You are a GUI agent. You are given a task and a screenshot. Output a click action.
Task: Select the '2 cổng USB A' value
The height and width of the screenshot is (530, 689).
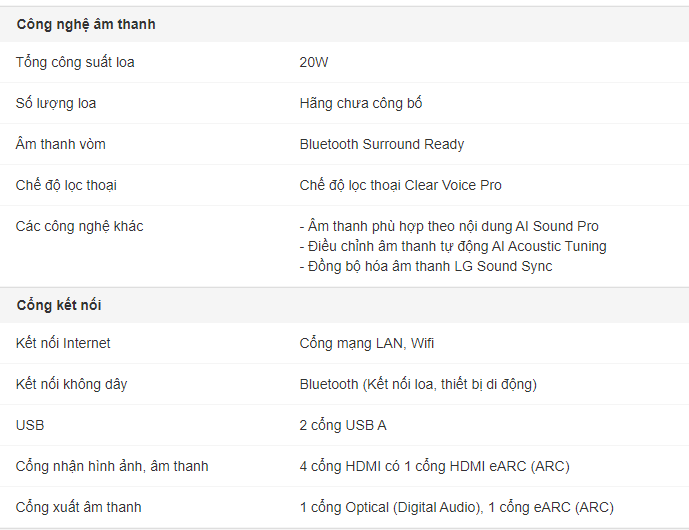[x=343, y=425]
